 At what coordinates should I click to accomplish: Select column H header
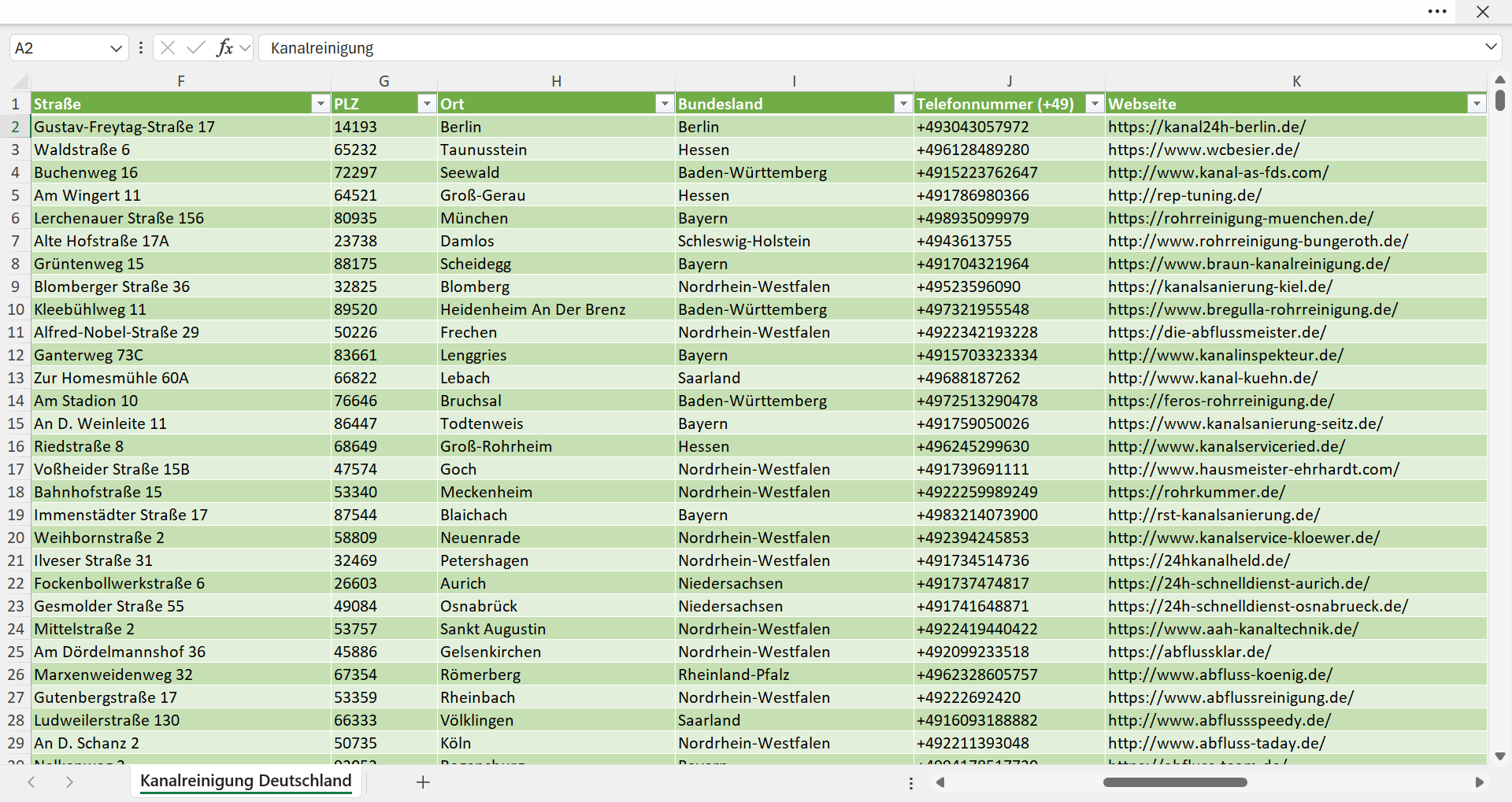coord(556,81)
